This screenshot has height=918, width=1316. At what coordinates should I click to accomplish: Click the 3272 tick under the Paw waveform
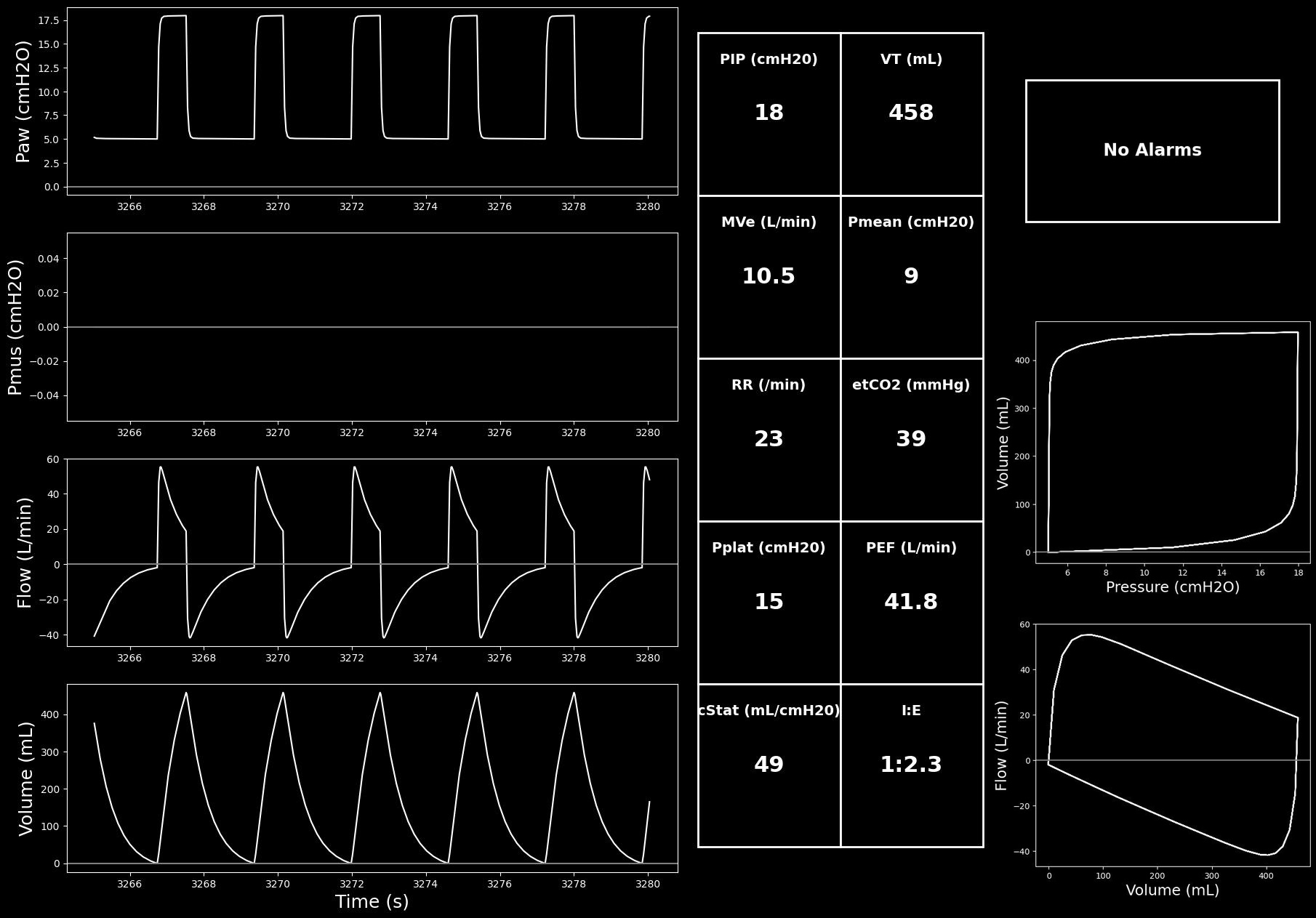point(352,207)
